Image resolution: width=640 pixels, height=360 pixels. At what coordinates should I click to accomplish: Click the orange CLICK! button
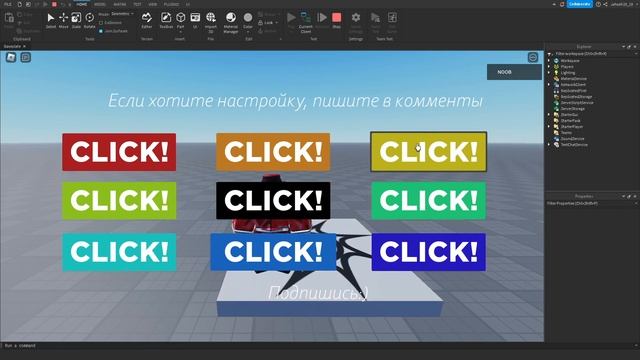pyautogui.click(x=273, y=152)
